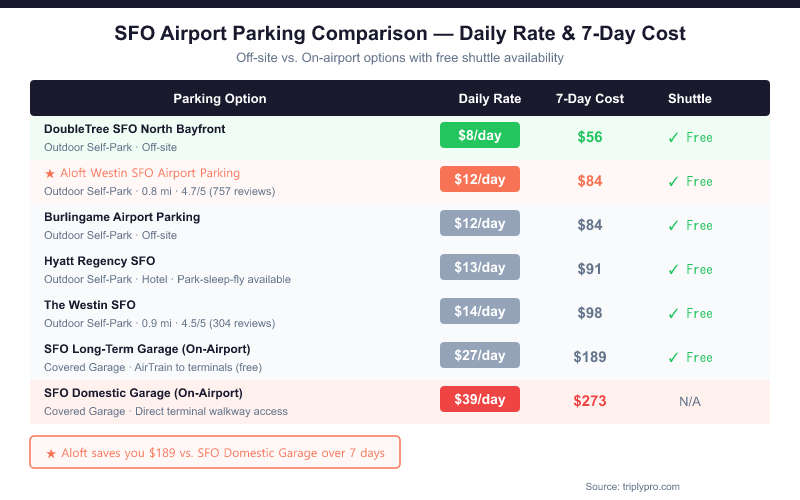Click the orange $12/day Aloft badge

coord(480,179)
